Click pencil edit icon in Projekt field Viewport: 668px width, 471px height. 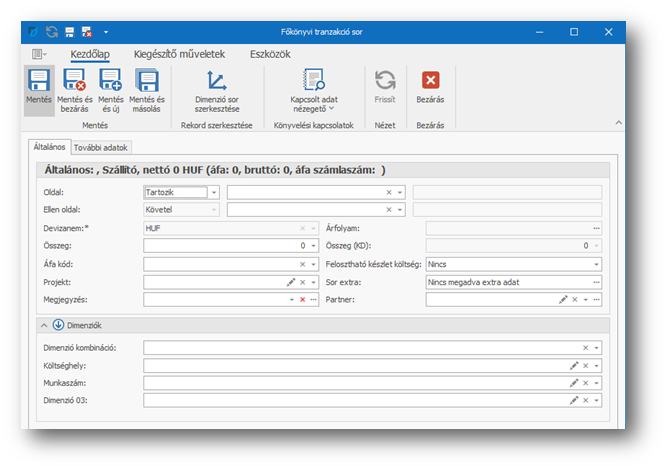(x=290, y=283)
